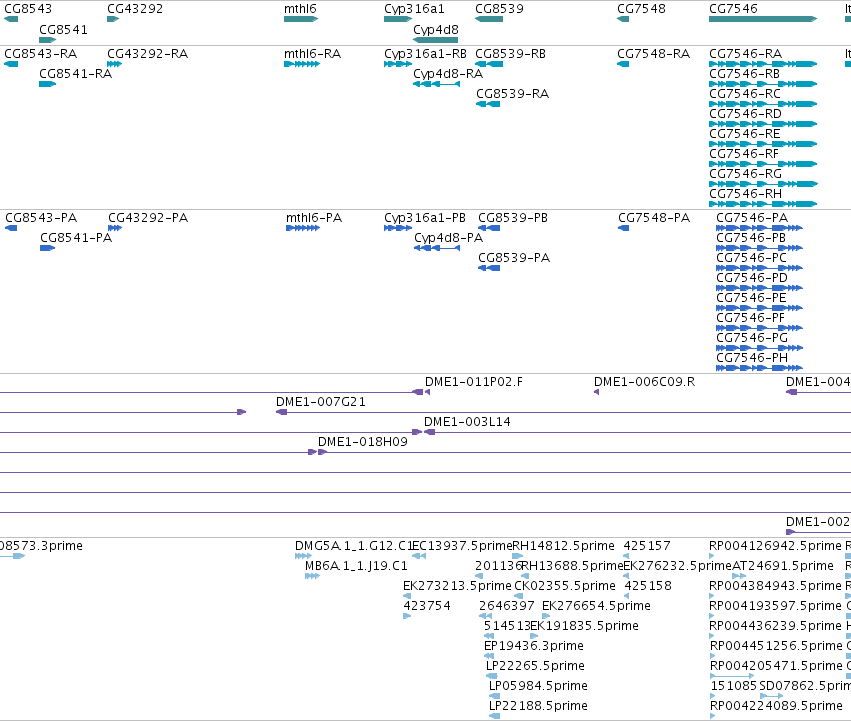Select protein CG43292-PA

(x=148, y=218)
